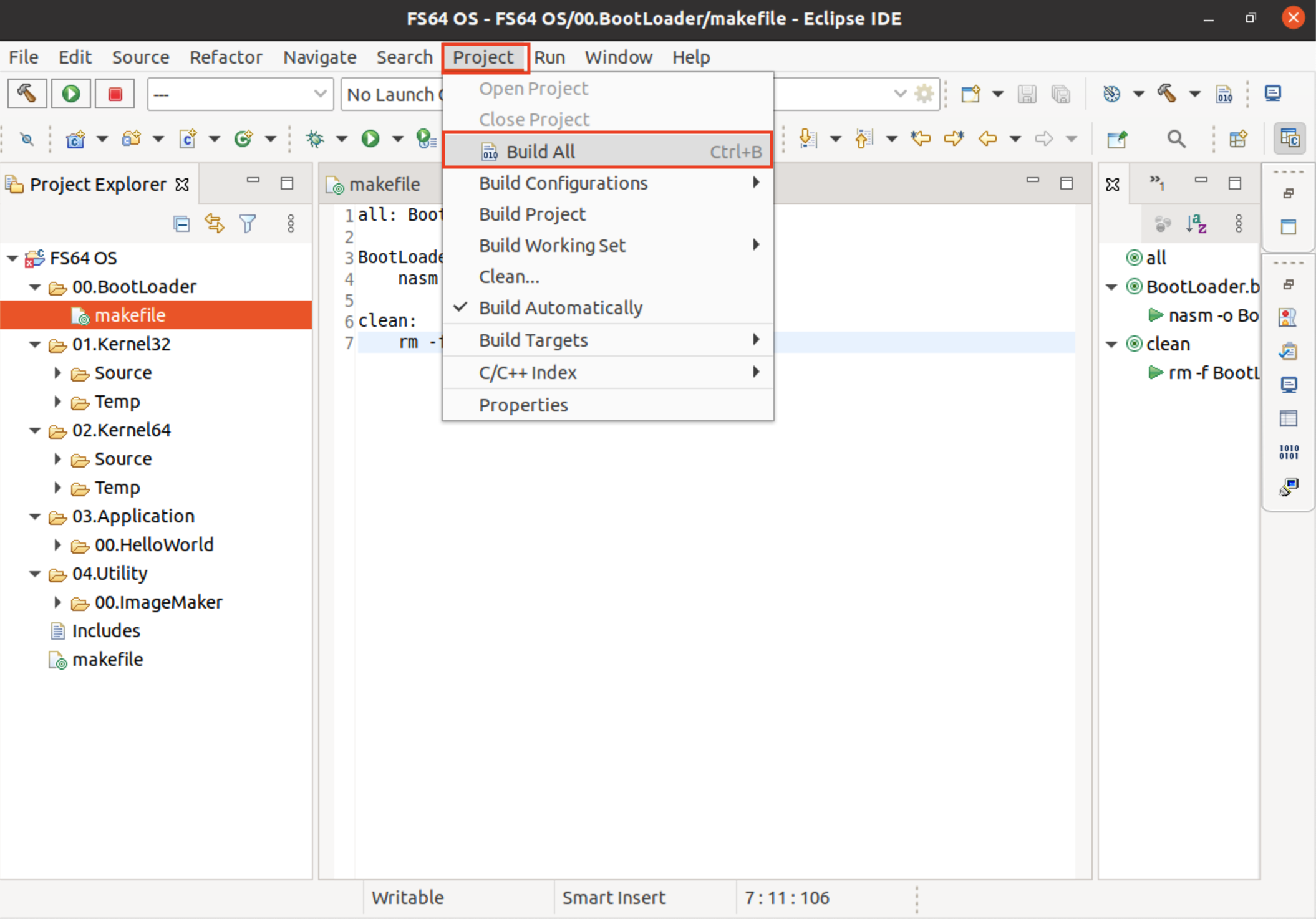Open the Run menu
The image size is (1316, 919).
coord(549,57)
